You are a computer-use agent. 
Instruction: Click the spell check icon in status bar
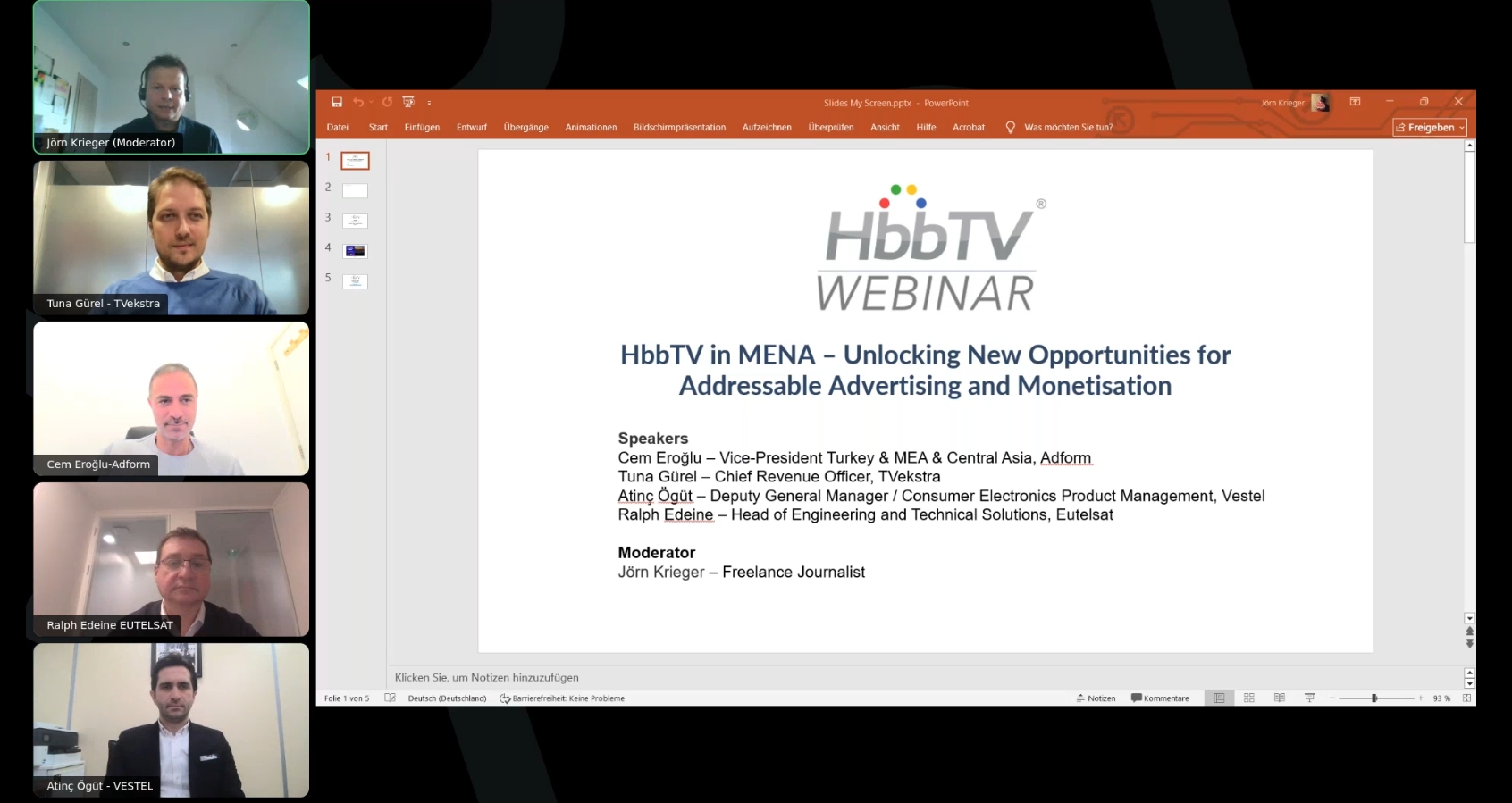pyautogui.click(x=390, y=698)
